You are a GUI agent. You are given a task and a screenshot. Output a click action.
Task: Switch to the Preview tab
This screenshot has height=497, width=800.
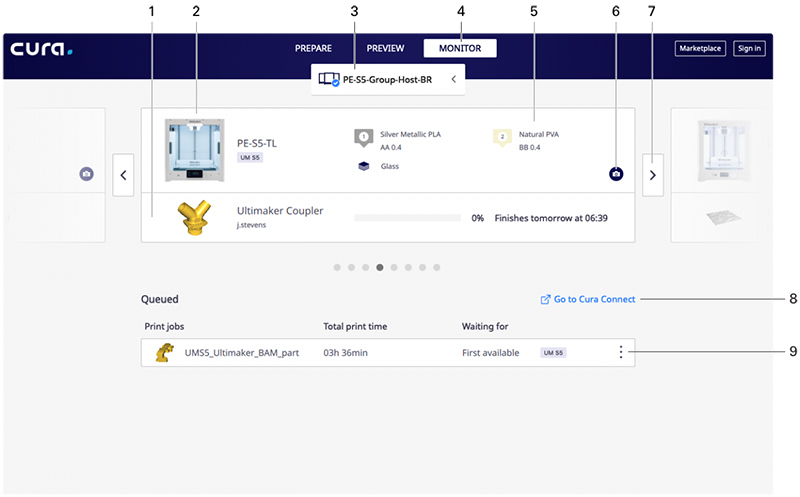[x=385, y=48]
